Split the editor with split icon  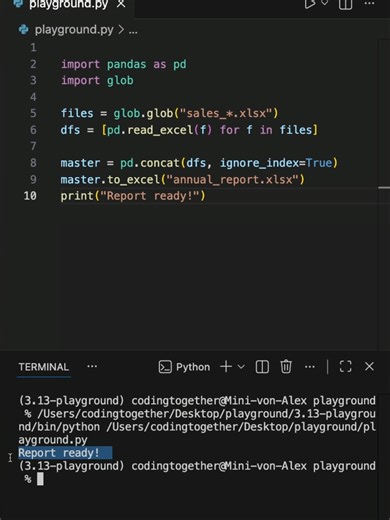point(346,4)
